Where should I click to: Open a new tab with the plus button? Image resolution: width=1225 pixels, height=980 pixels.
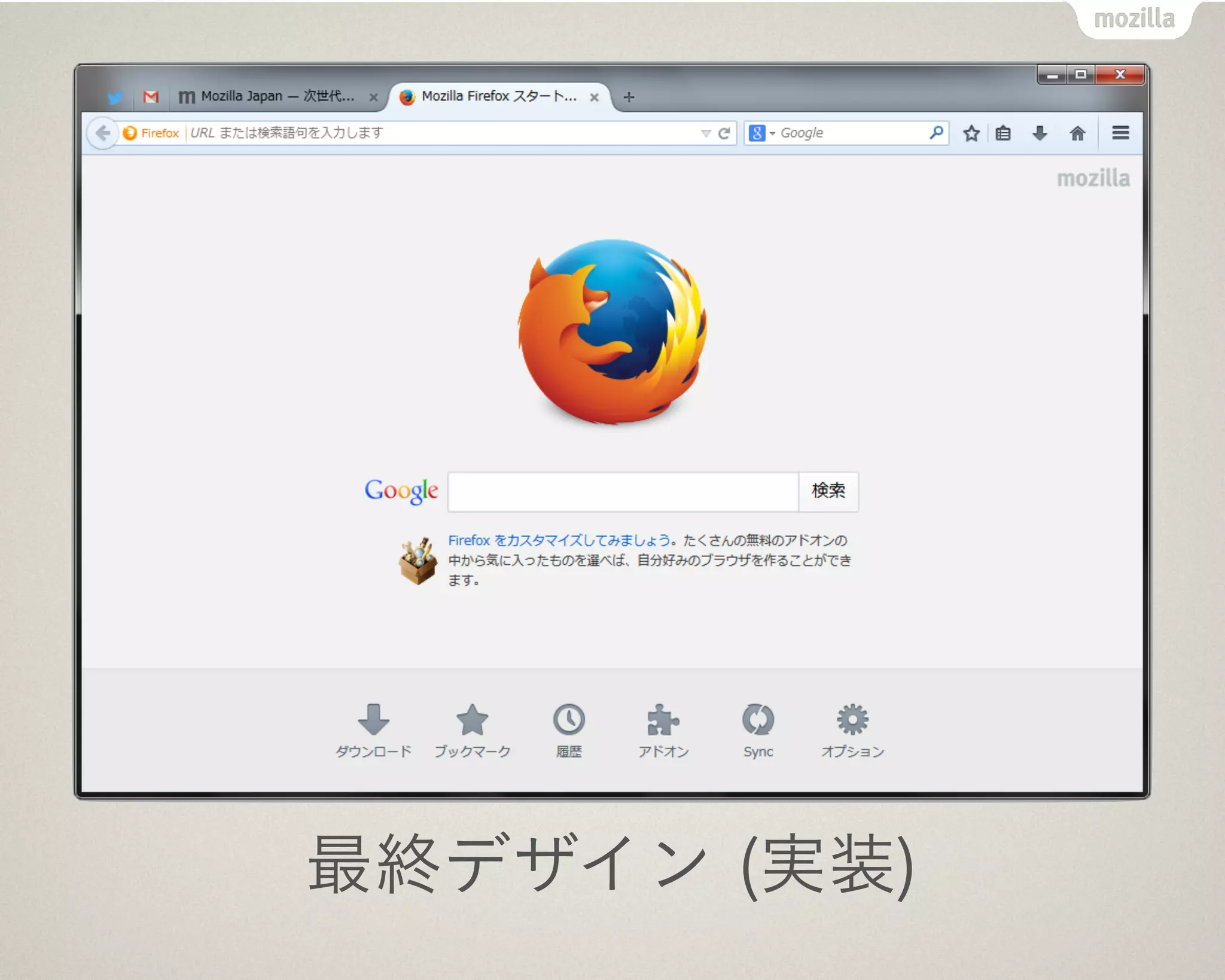point(629,97)
